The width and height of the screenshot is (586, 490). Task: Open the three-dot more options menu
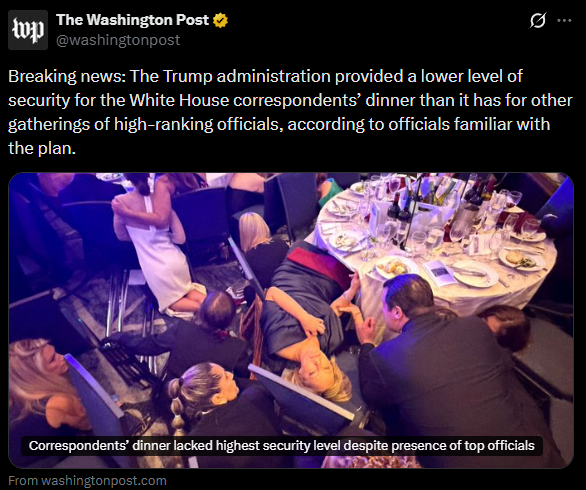coord(564,21)
